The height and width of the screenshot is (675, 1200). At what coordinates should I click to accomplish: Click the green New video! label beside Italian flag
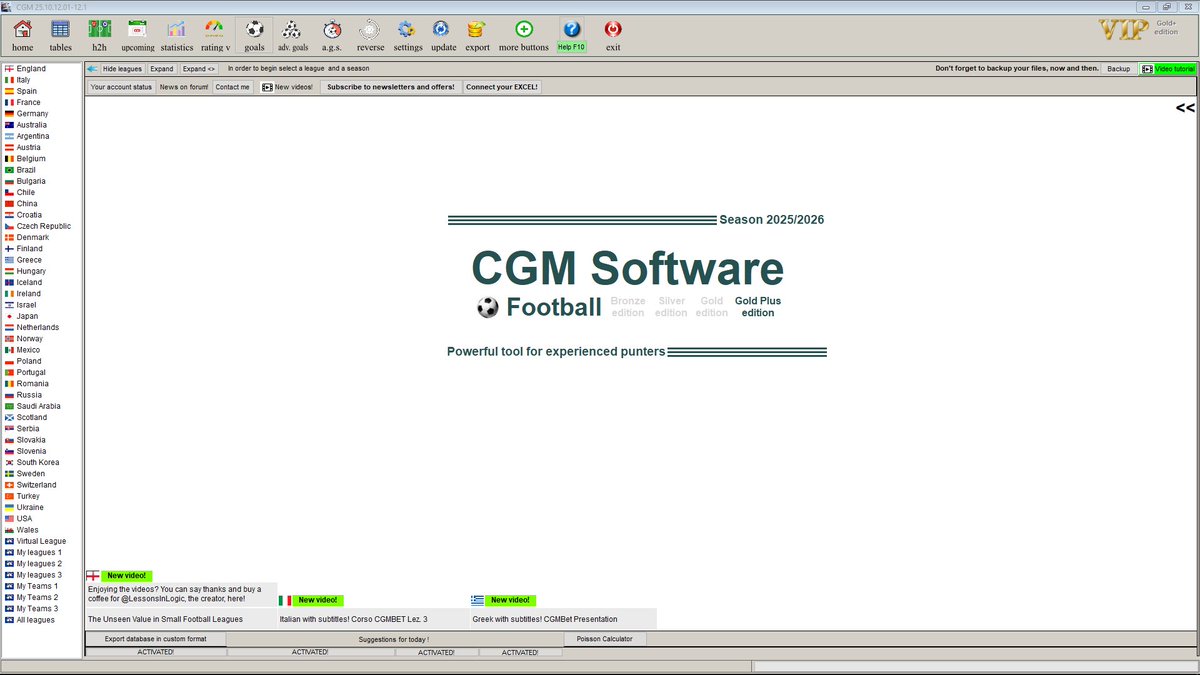click(x=319, y=600)
